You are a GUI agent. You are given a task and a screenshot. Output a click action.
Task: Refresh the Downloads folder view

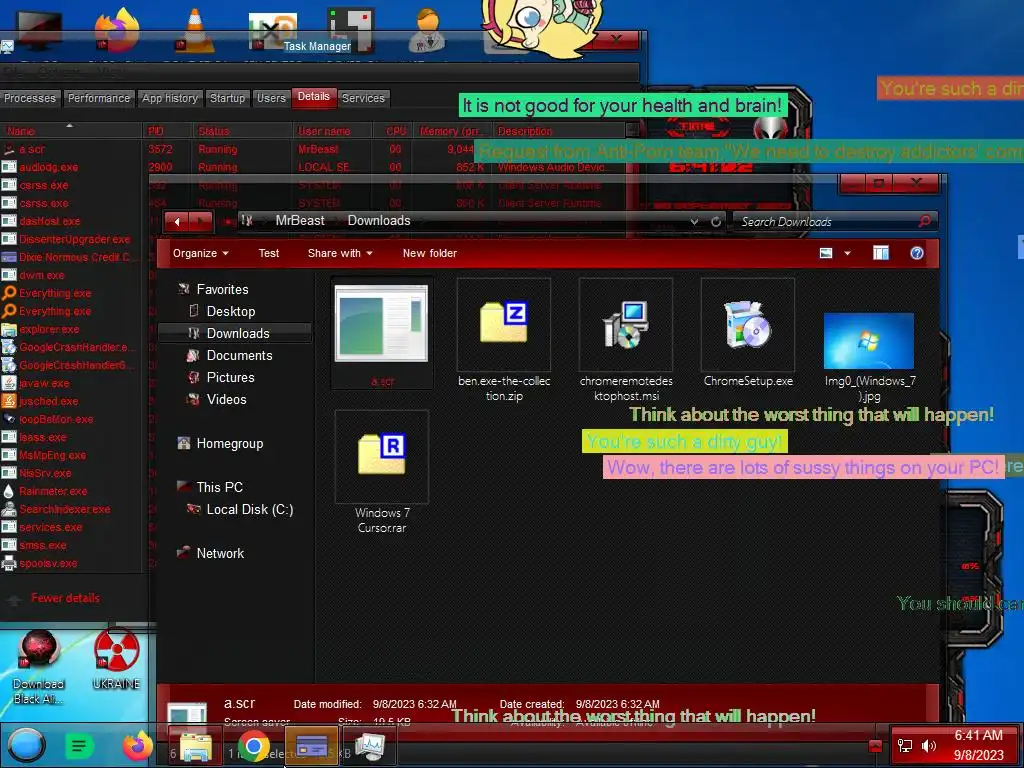coord(716,222)
